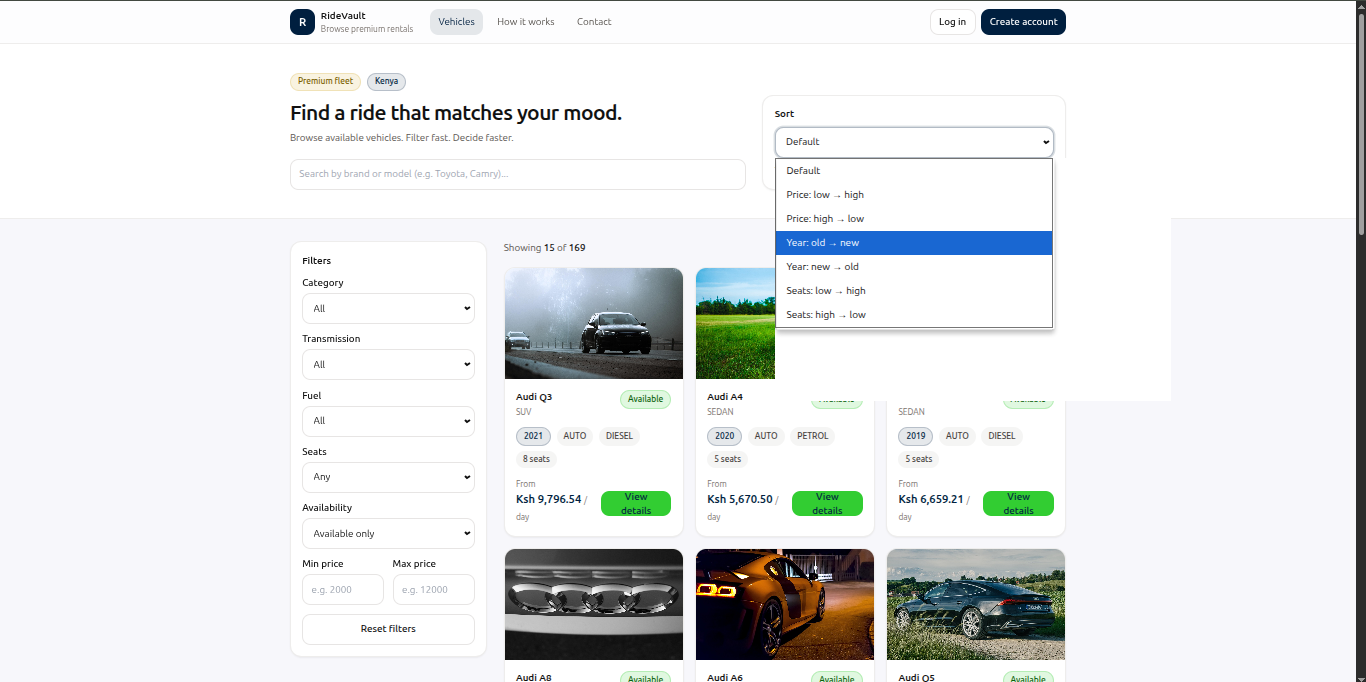Open the Fuel filter dropdown

pos(388,420)
